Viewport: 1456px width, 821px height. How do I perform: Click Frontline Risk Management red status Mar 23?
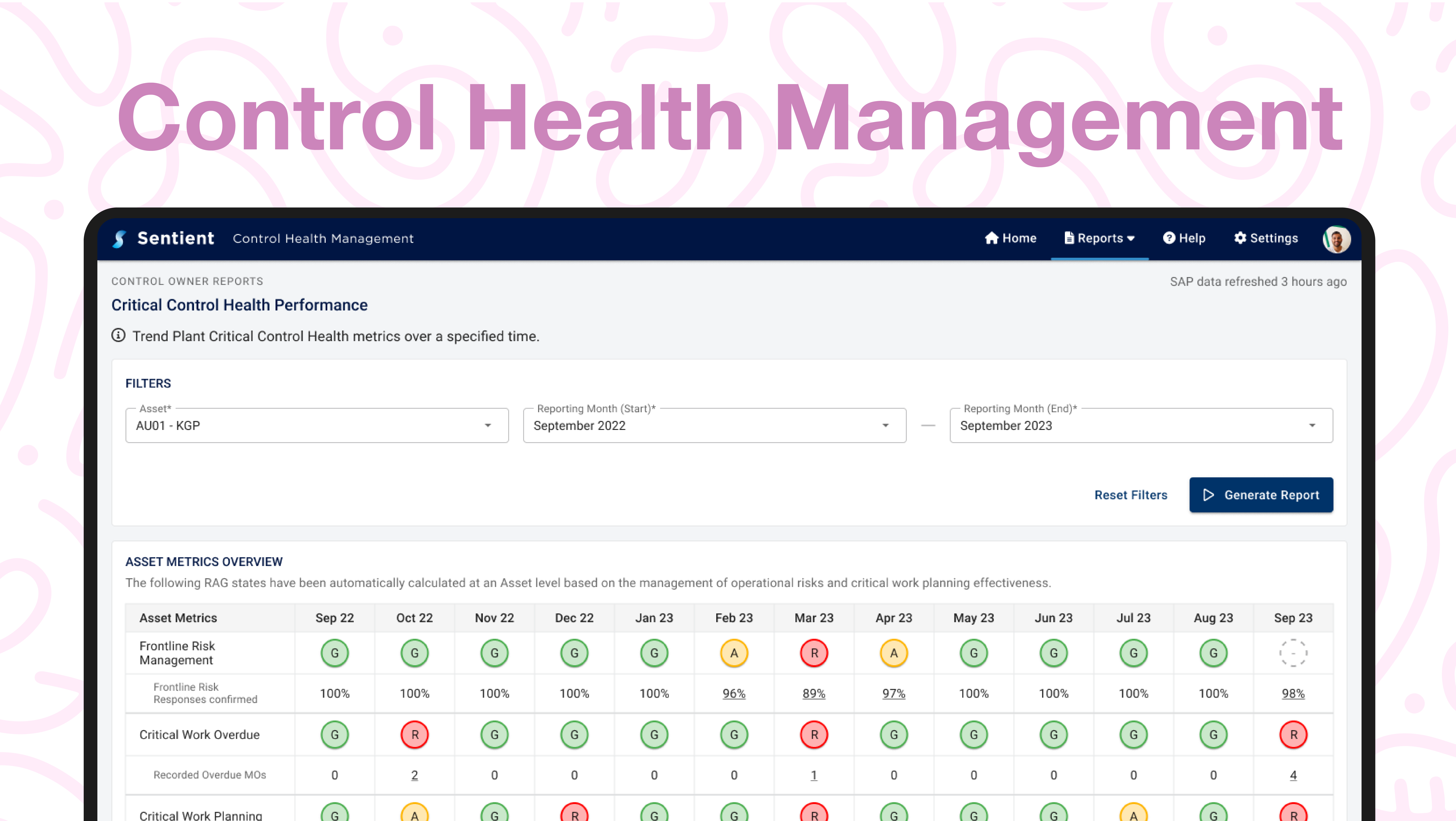click(814, 653)
